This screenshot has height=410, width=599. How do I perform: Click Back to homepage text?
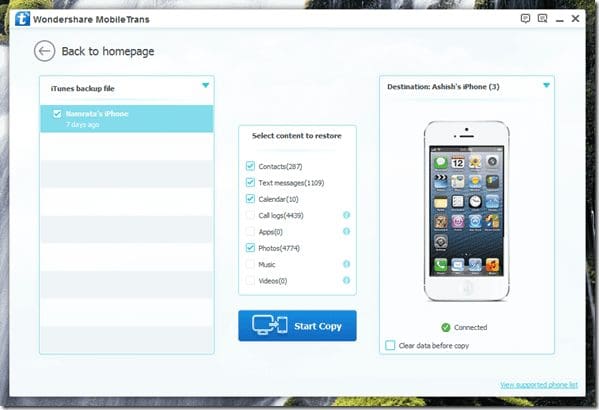(x=108, y=51)
